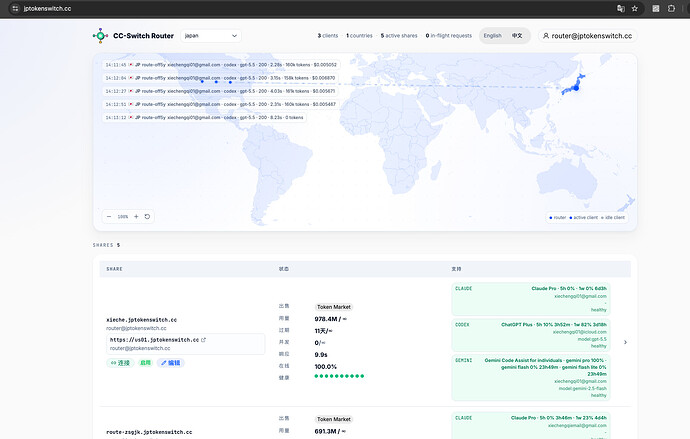Switch language to English
Viewport: 690px width, 439px height.
click(492, 36)
